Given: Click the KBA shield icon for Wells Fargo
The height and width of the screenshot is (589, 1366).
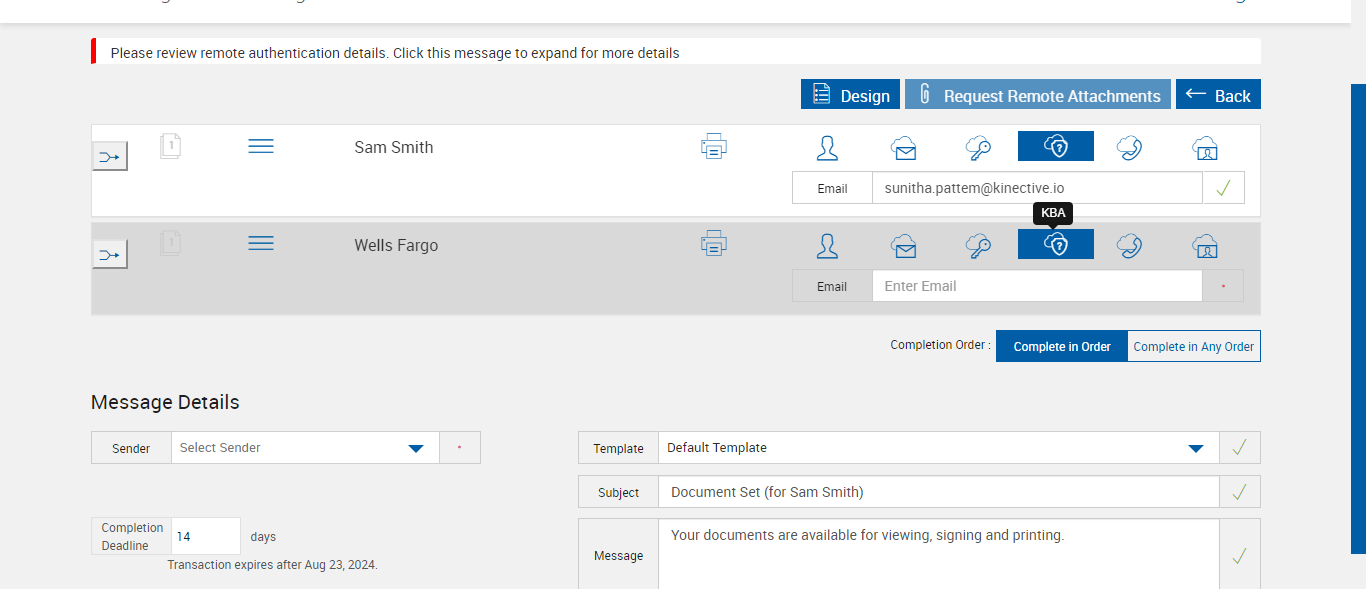Looking at the screenshot, I should click(x=1056, y=245).
